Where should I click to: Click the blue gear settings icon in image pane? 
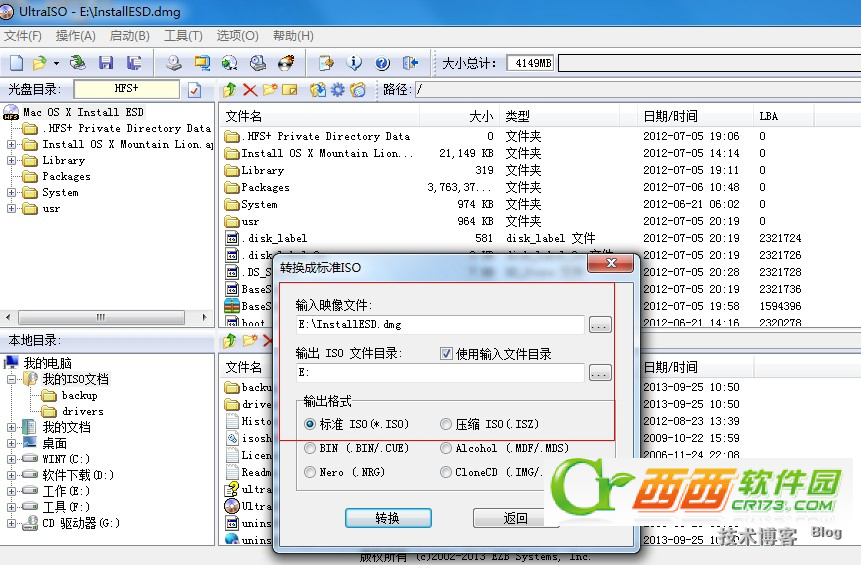(x=338, y=89)
